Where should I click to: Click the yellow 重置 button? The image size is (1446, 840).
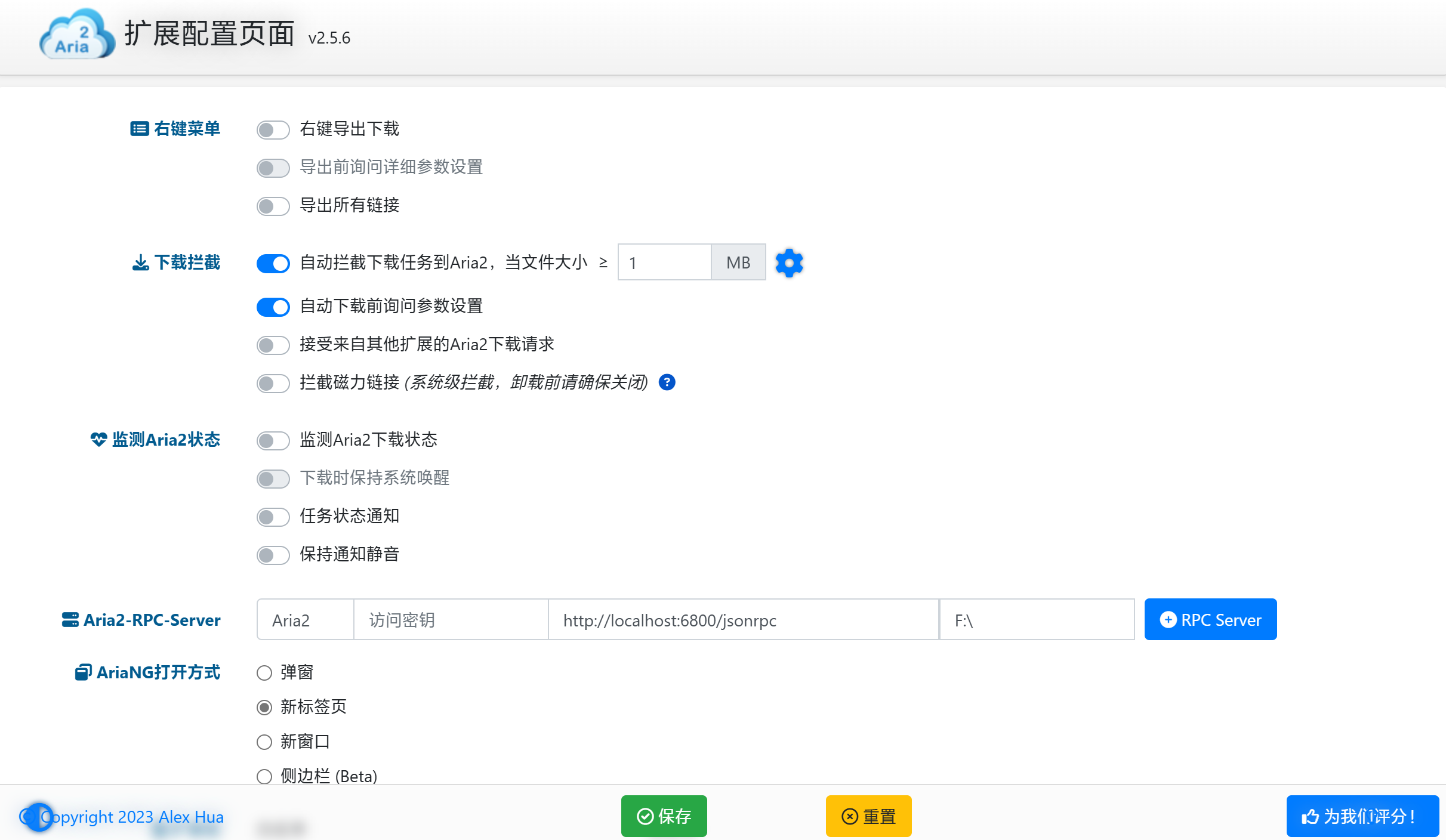tap(868, 816)
